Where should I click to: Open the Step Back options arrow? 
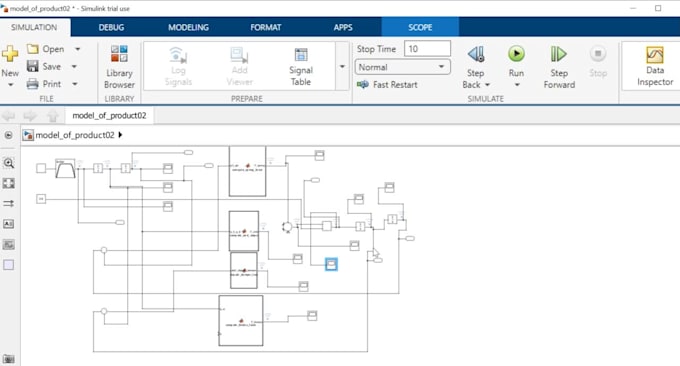click(487, 85)
